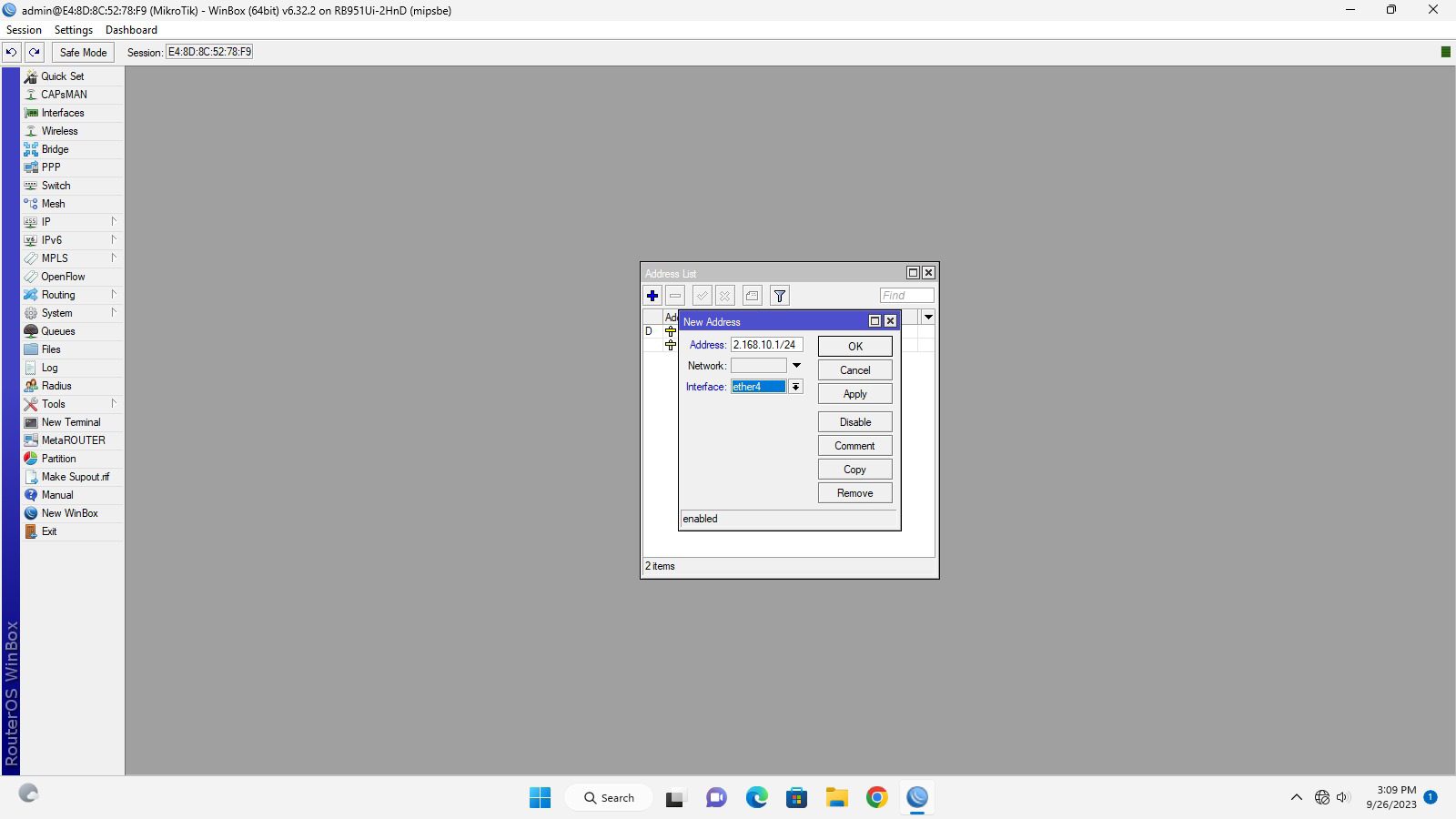Maximize the New Address dialog

point(875,321)
